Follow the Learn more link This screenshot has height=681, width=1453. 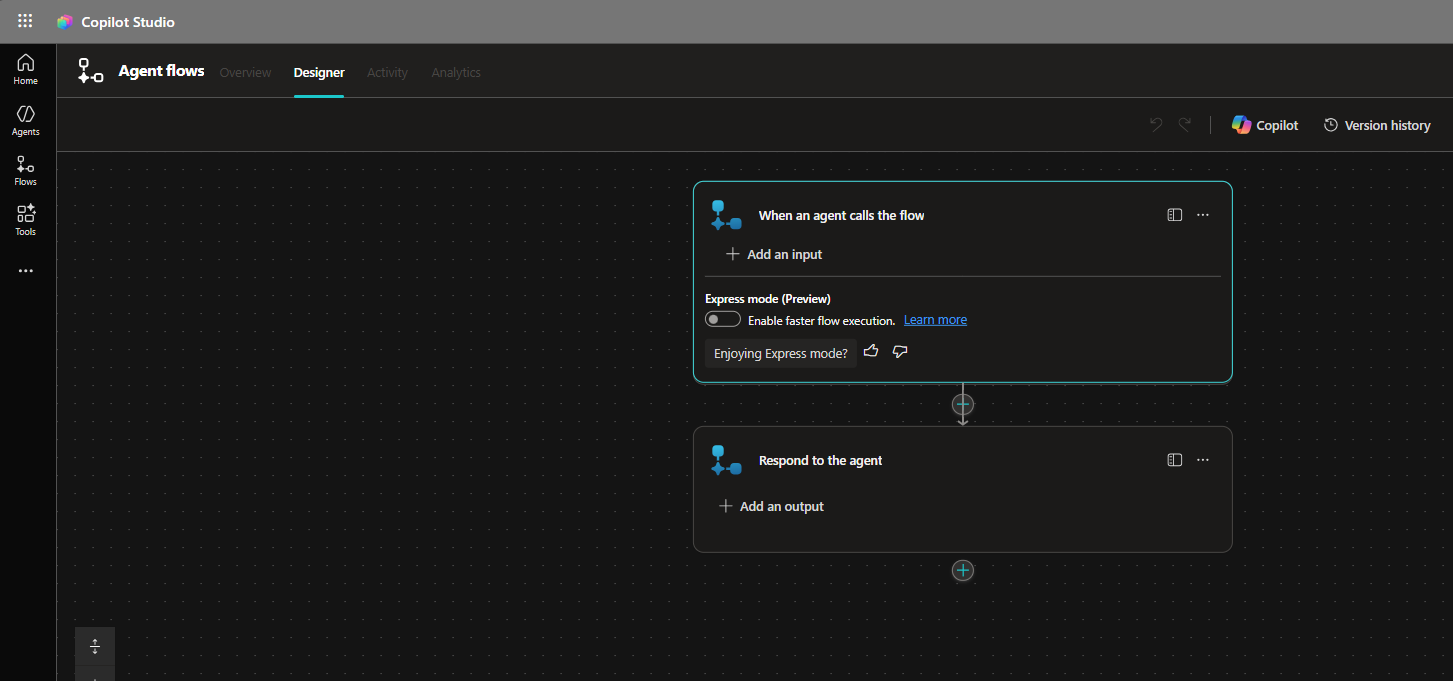935,320
